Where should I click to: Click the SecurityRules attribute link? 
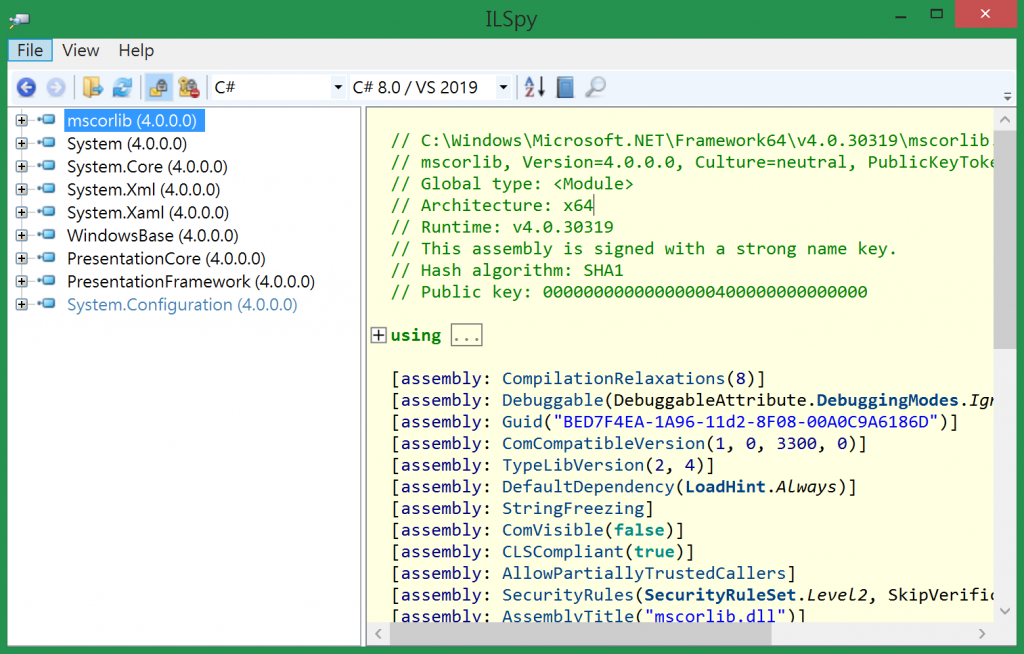(x=568, y=595)
